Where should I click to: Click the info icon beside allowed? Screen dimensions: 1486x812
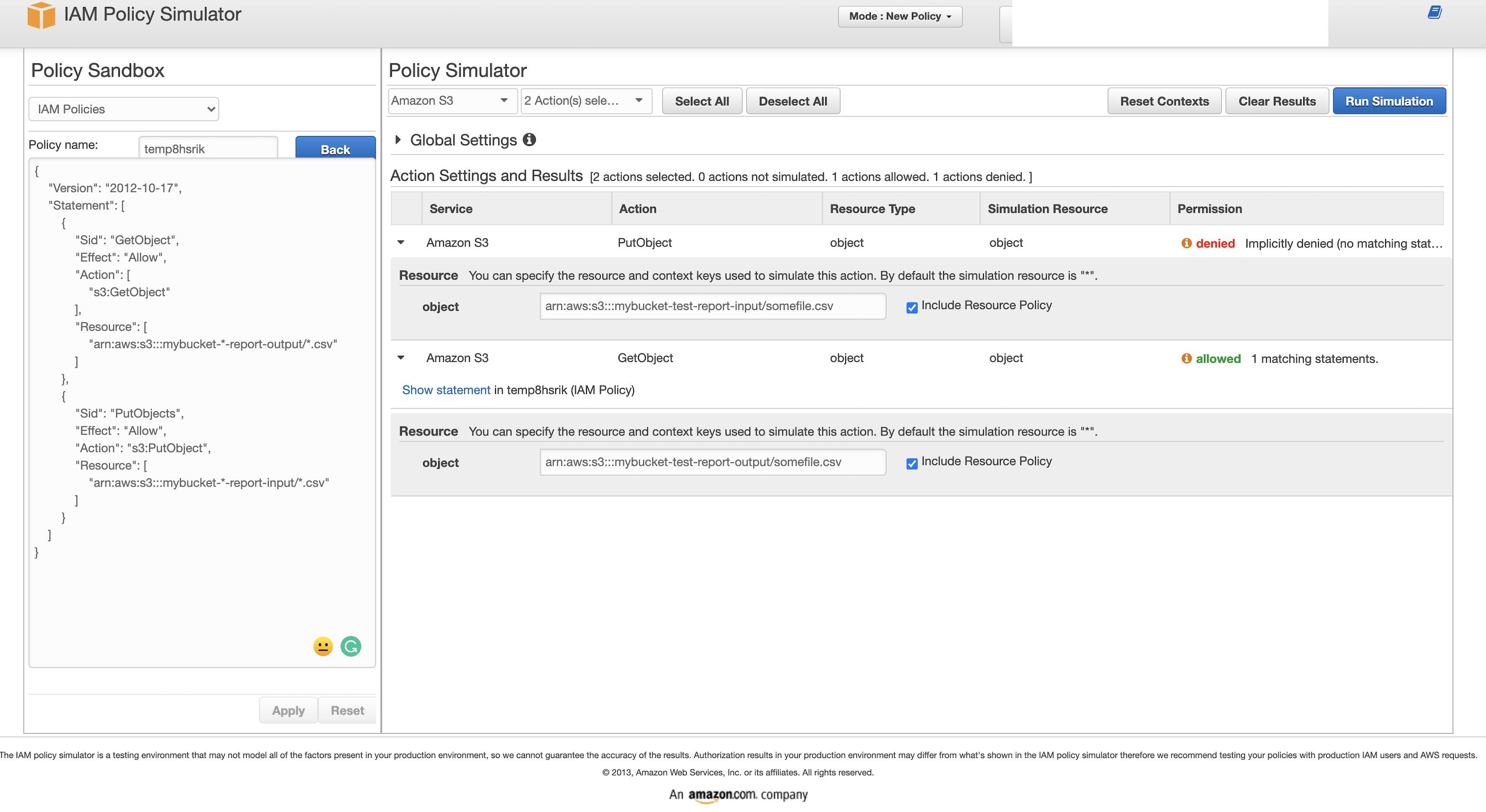1186,359
